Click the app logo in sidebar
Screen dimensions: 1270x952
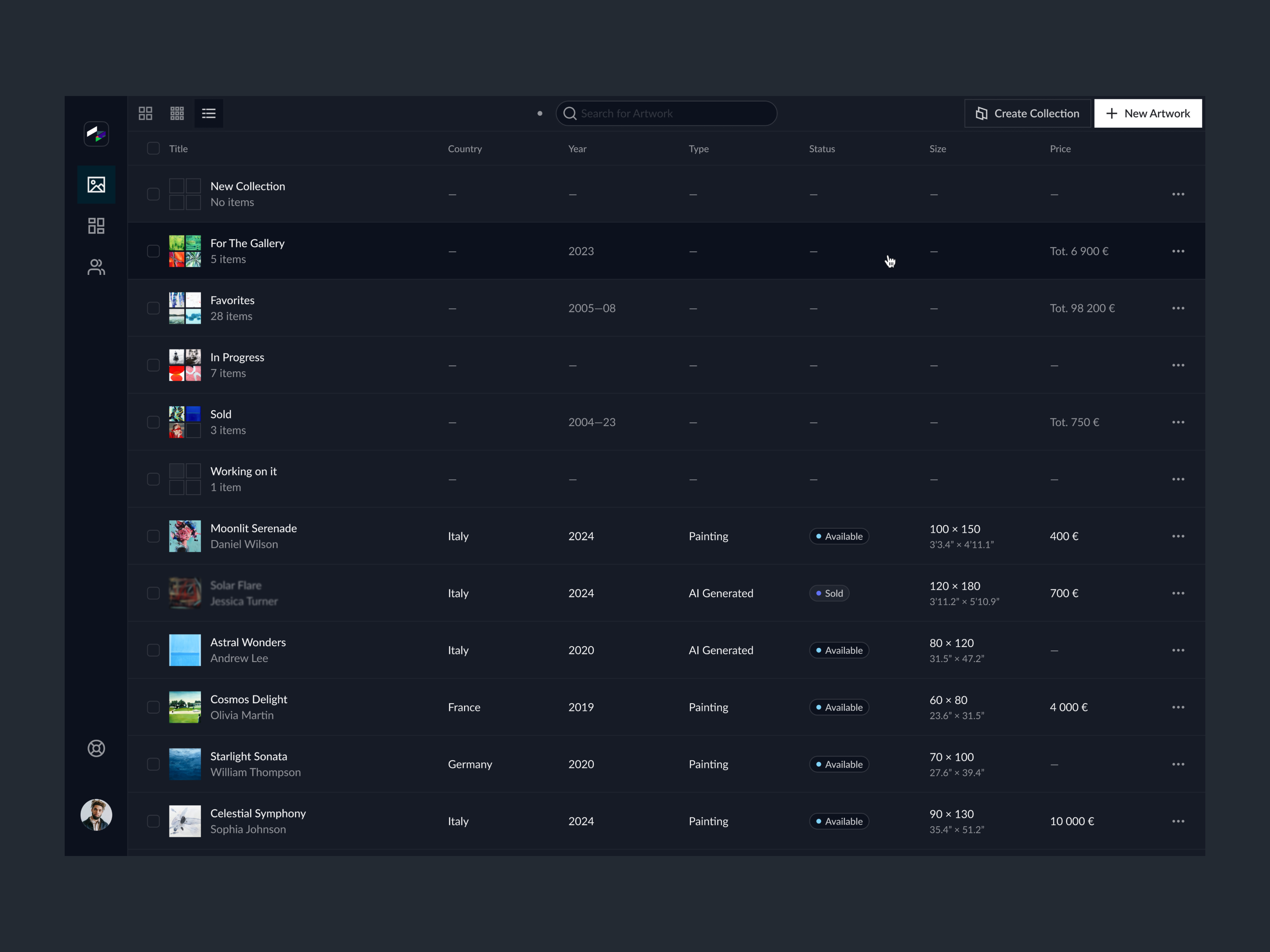(96, 134)
